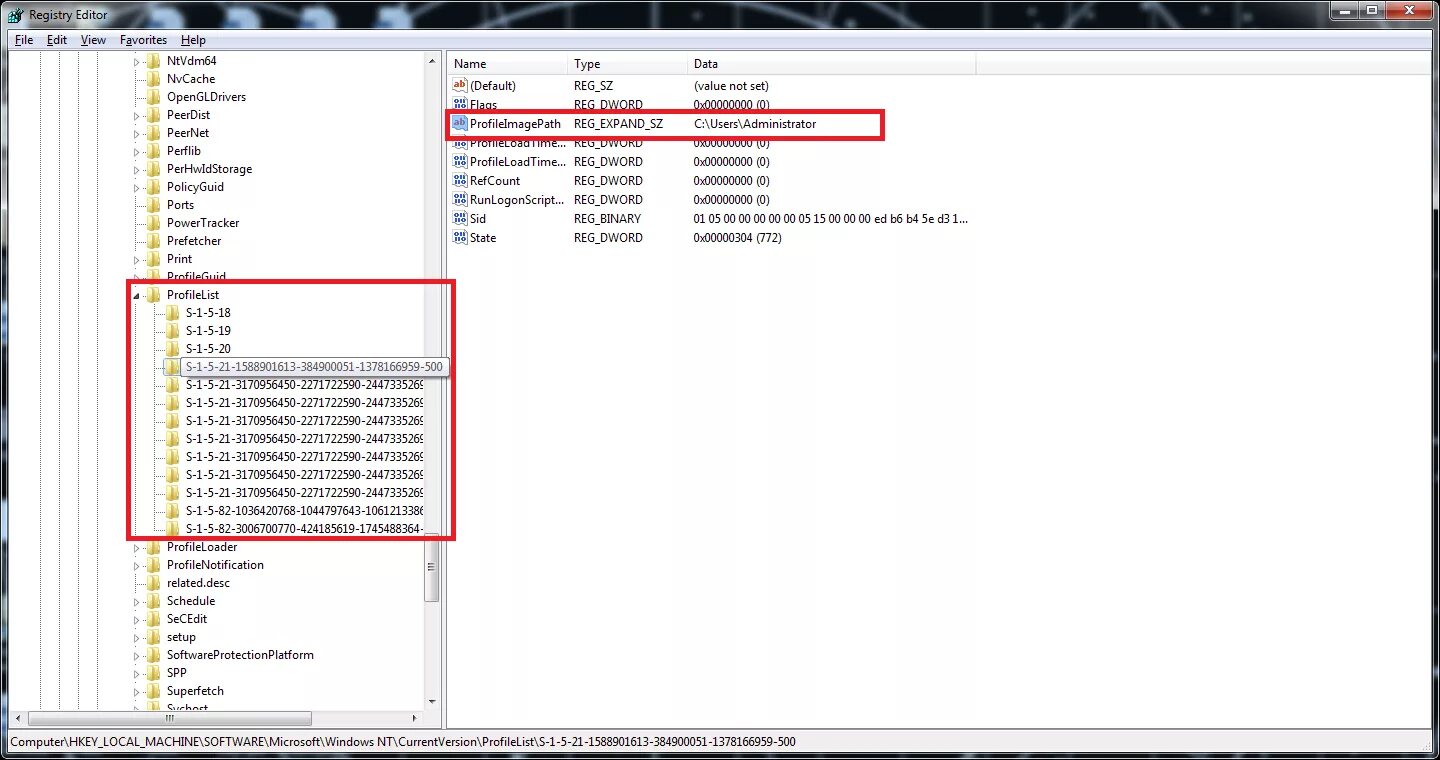Click the REG_EXPAND_SZ type cell
1440x760 pixels.
(x=618, y=124)
